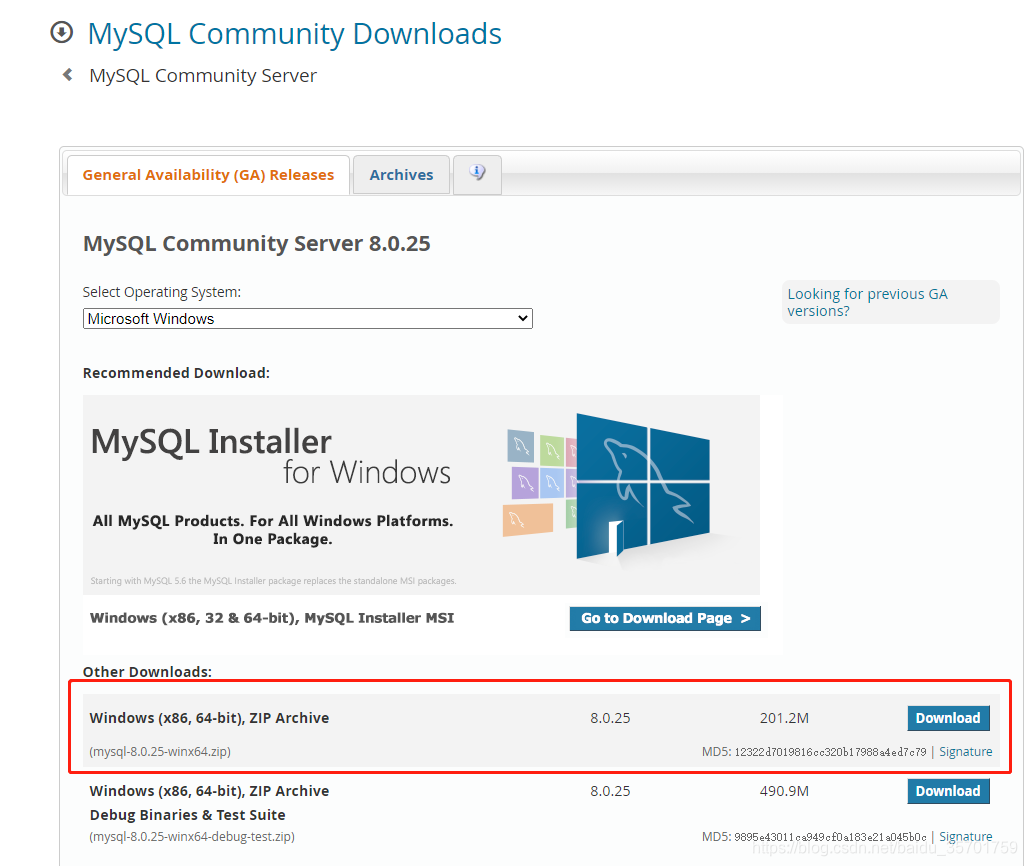Click the 490.9M size value

click(784, 791)
